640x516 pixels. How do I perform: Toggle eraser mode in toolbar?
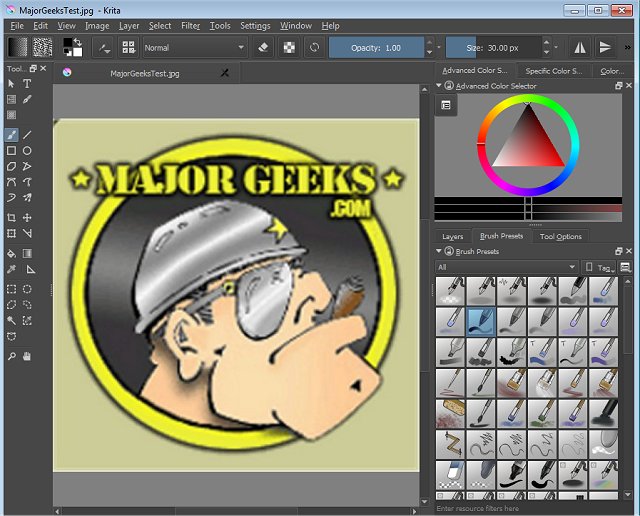click(x=263, y=47)
